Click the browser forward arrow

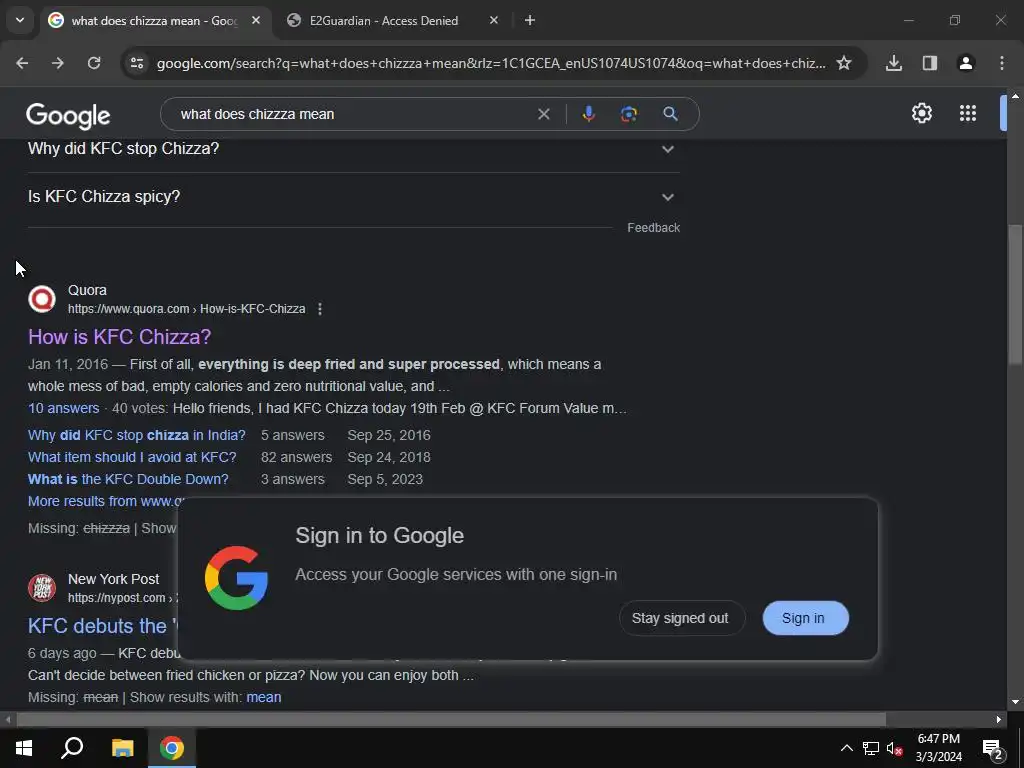click(58, 63)
